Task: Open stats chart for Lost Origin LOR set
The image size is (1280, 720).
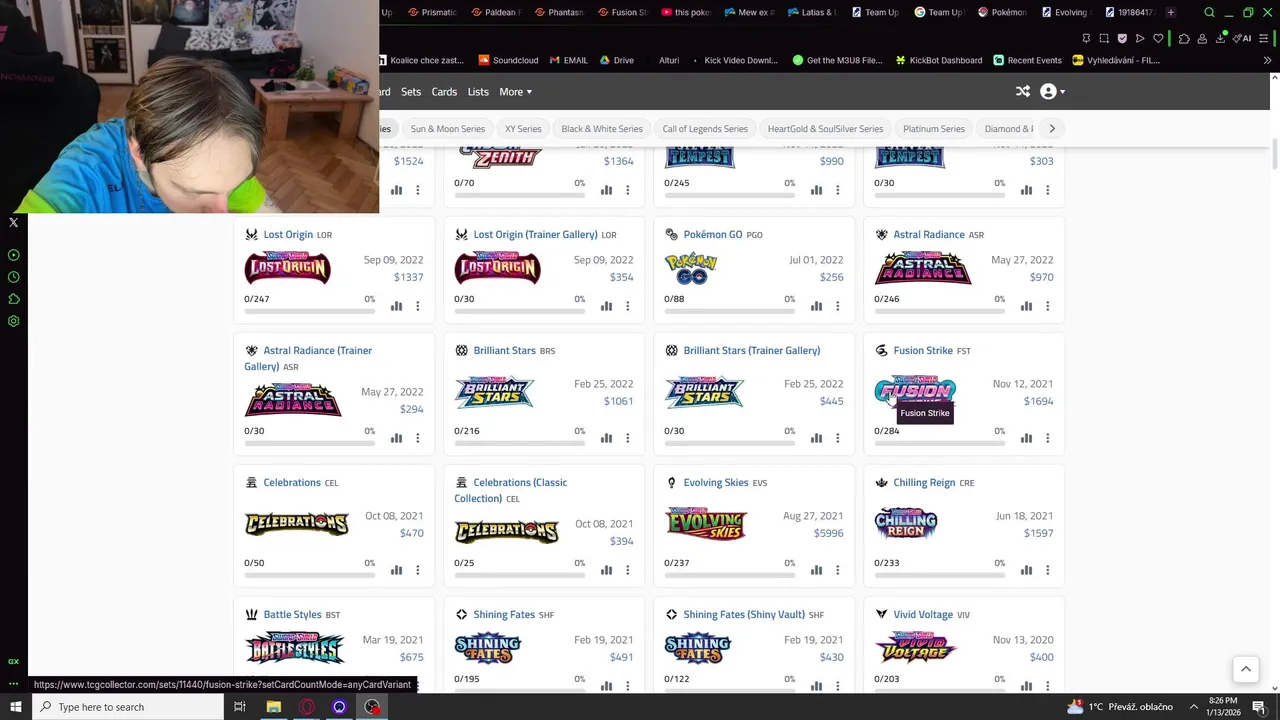Action: [397, 306]
